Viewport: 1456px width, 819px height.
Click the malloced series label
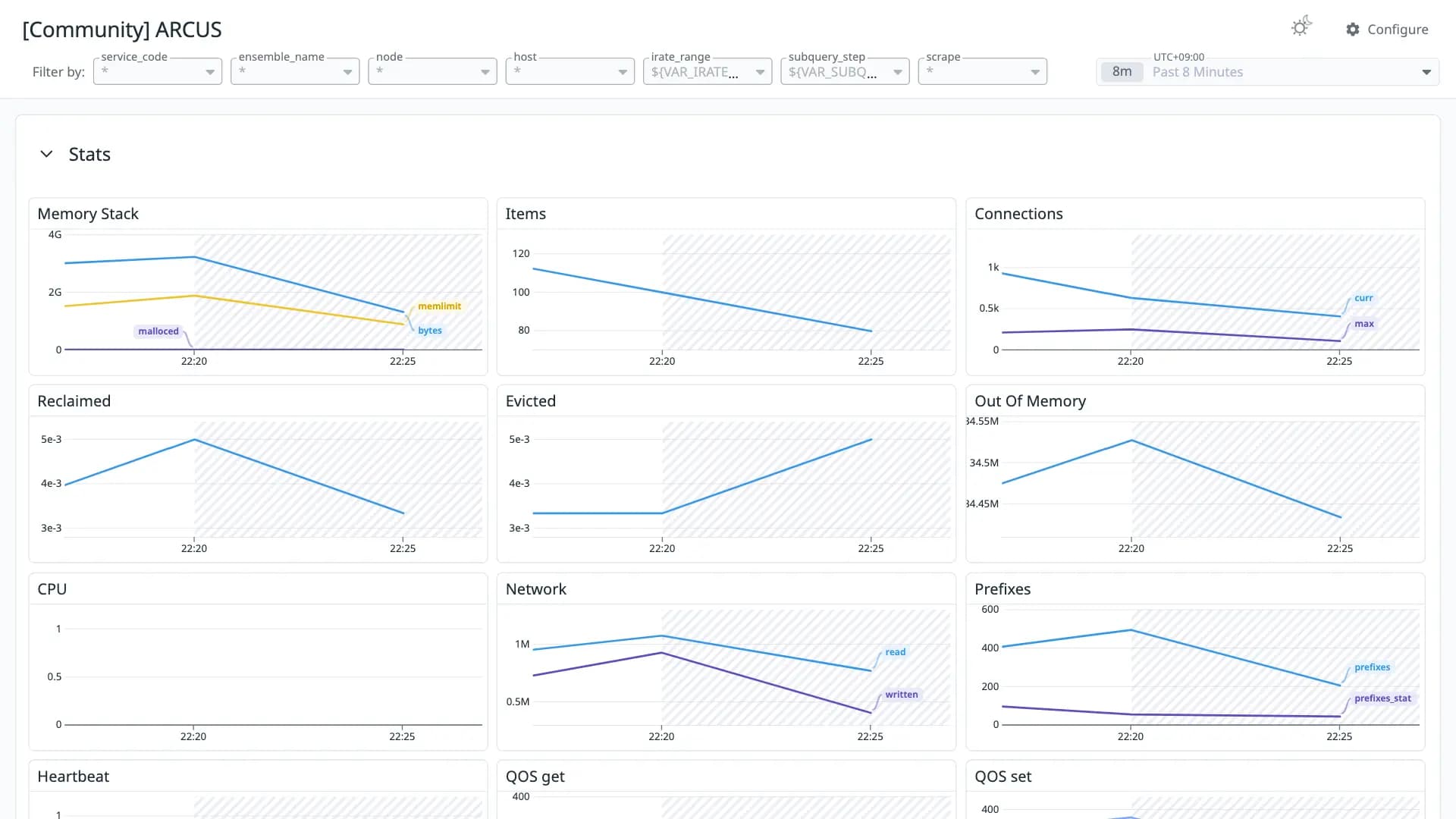(158, 331)
